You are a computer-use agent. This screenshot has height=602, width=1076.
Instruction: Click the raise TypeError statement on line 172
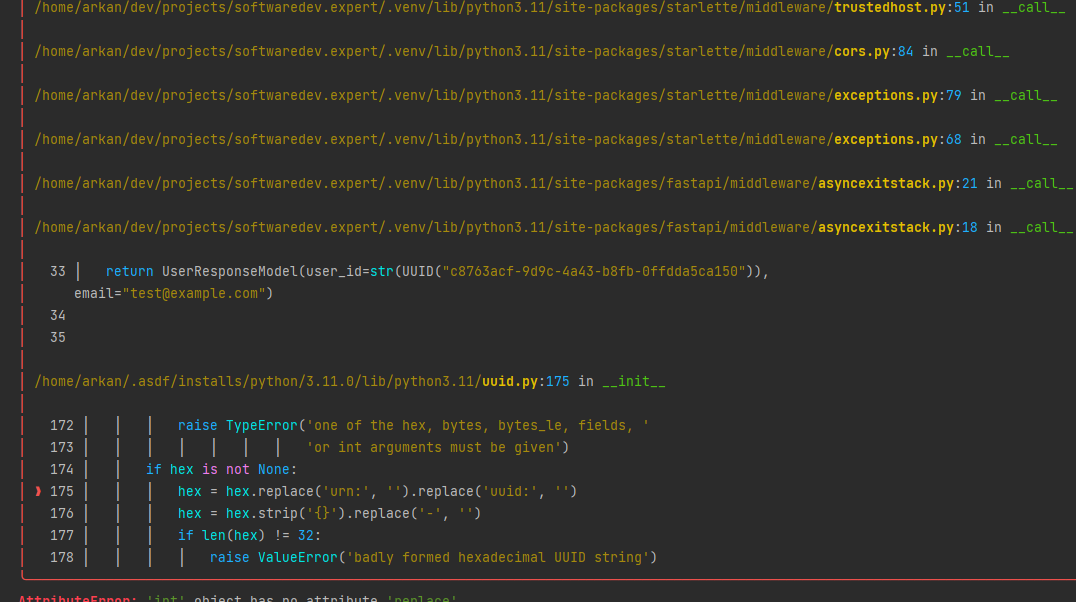click(413, 426)
